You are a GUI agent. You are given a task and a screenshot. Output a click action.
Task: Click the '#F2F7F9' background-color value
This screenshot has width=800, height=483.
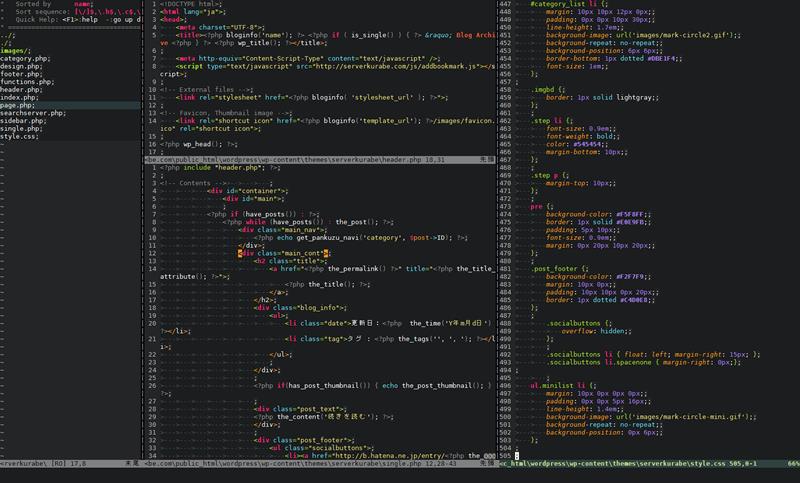pos(630,276)
